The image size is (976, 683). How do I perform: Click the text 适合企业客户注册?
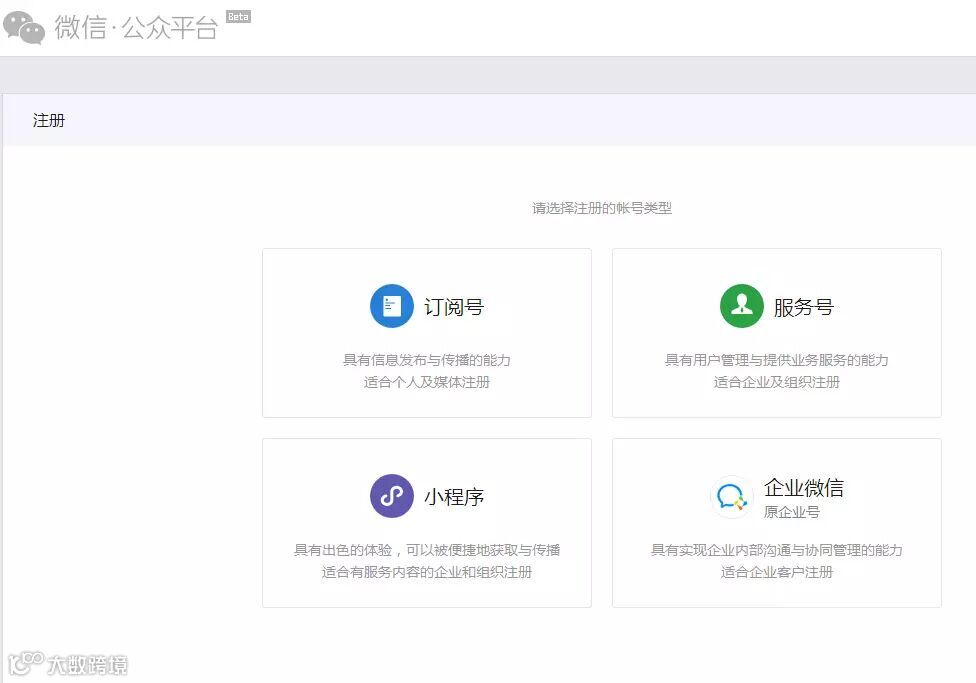tap(776, 572)
